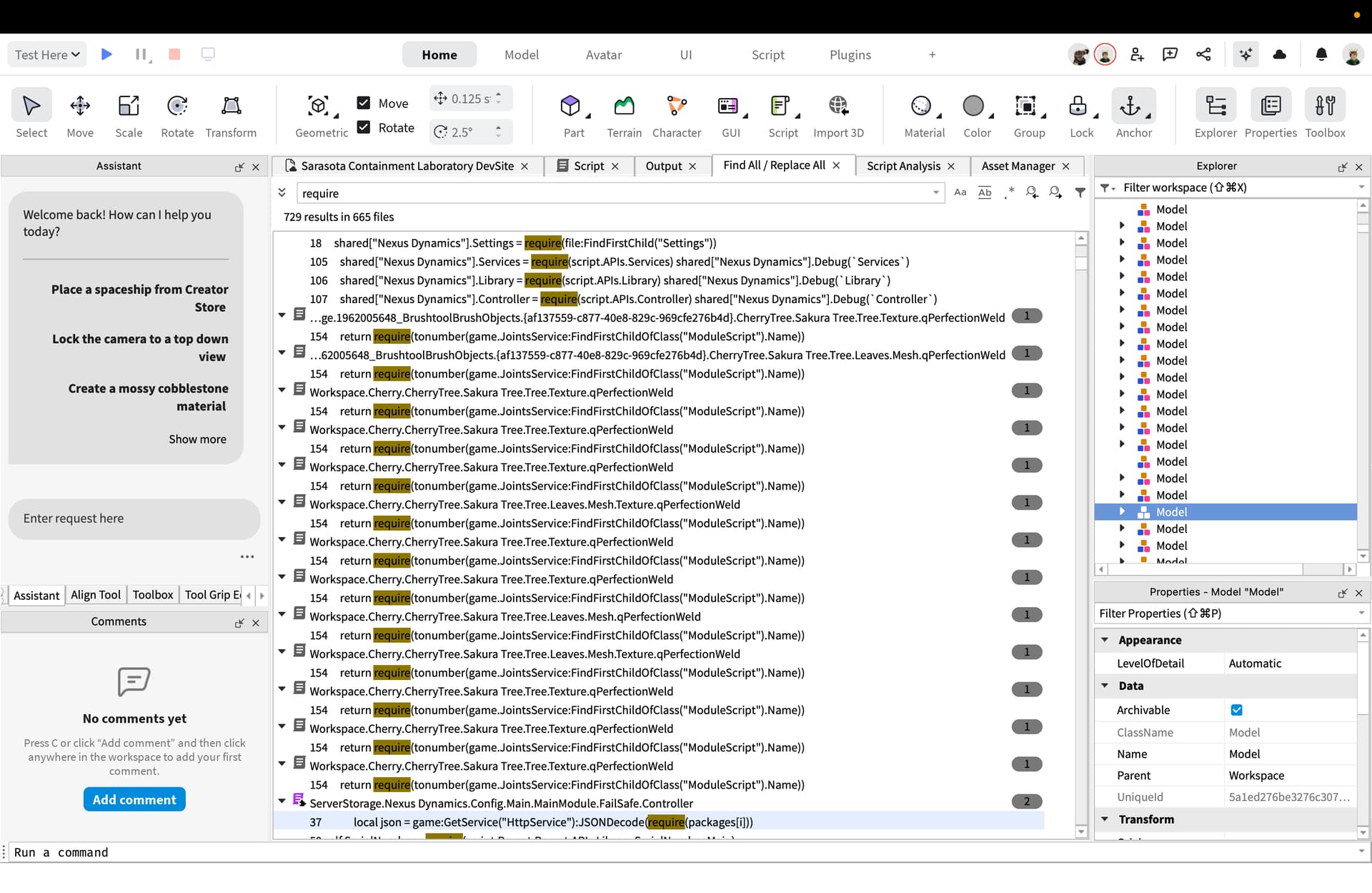Click the cloud publish icon
Image resolution: width=1372 pixels, height=893 pixels.
tap(1280, 54)
